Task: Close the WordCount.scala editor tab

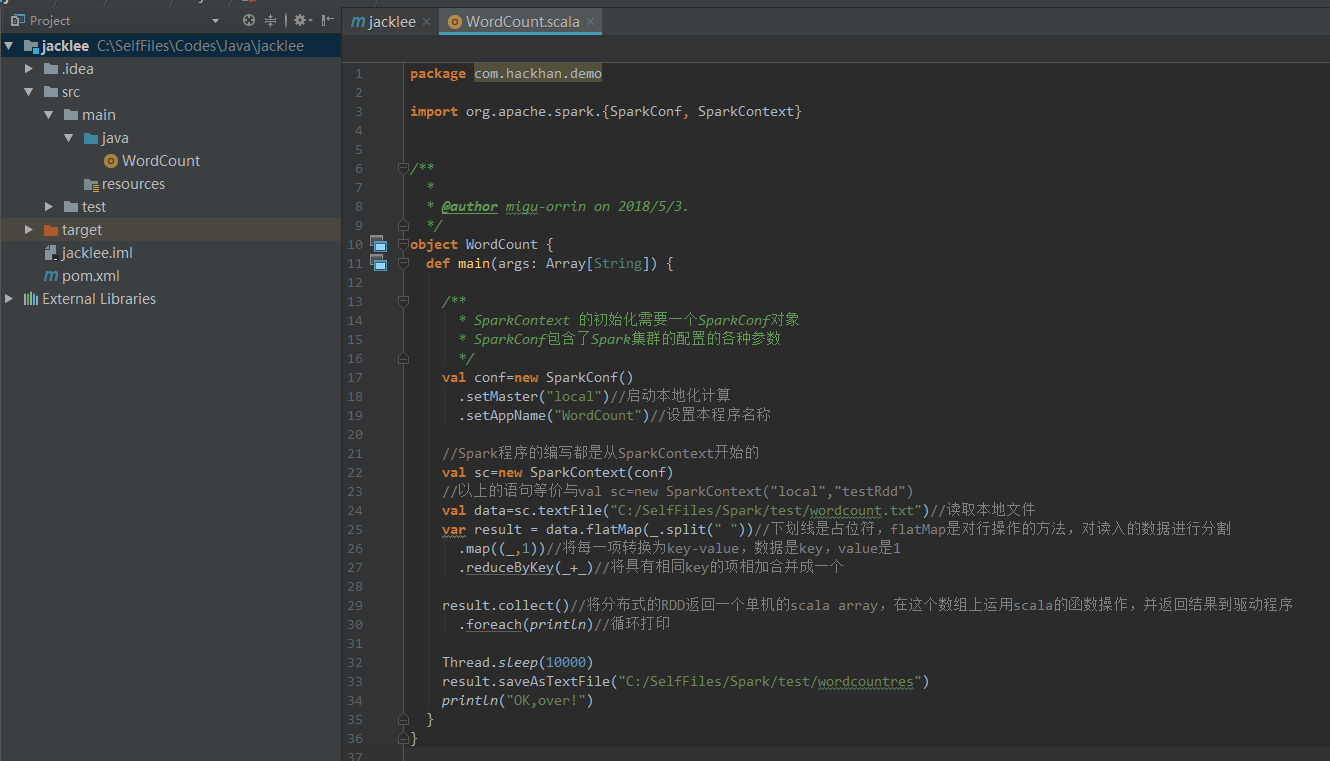Action: pos(590,22)
